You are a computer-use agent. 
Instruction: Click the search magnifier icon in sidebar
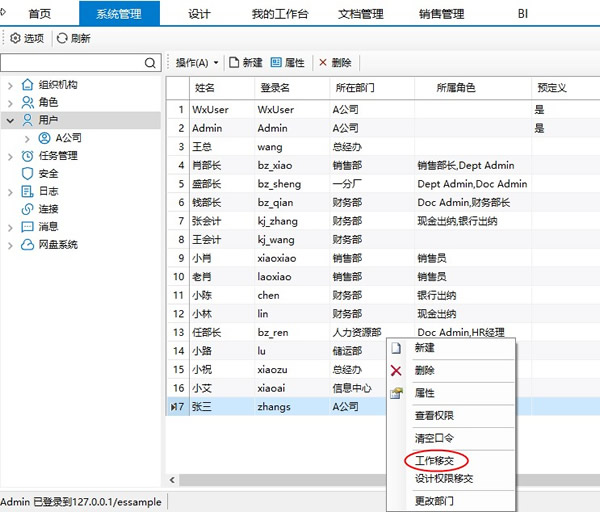pos(150,63)
